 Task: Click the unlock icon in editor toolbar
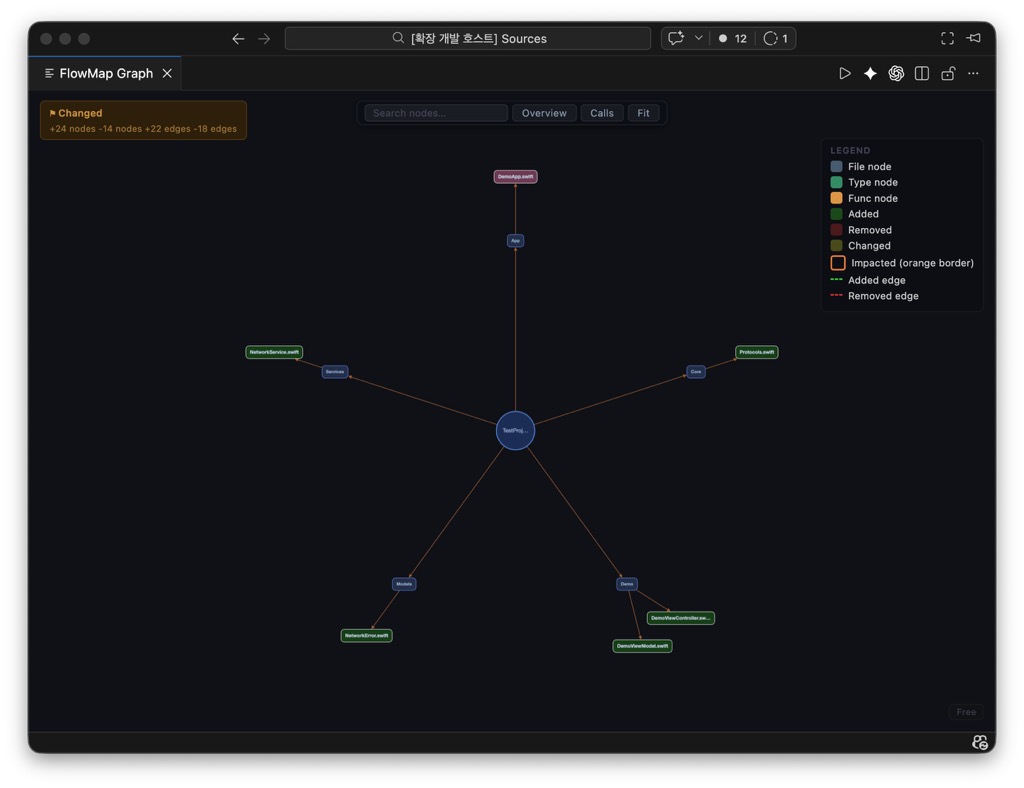pyautogui.click(x=948, y=73)
